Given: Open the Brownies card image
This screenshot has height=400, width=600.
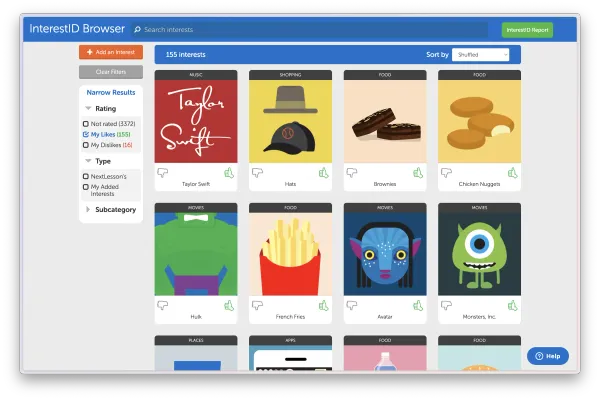Looking at the screenshot, I should (x=385, y=121).
